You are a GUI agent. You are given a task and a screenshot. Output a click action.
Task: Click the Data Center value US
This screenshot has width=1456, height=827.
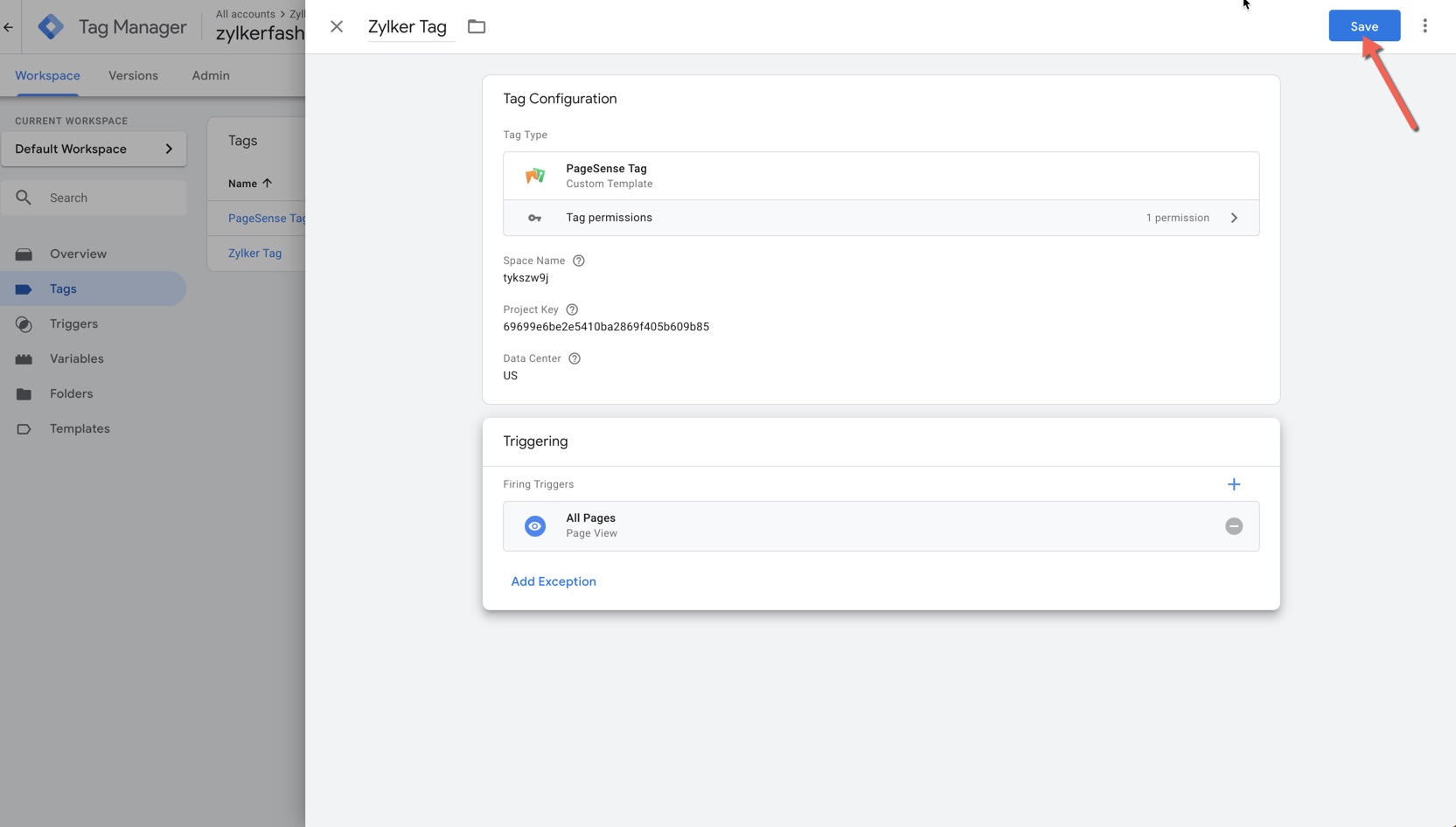510,376
